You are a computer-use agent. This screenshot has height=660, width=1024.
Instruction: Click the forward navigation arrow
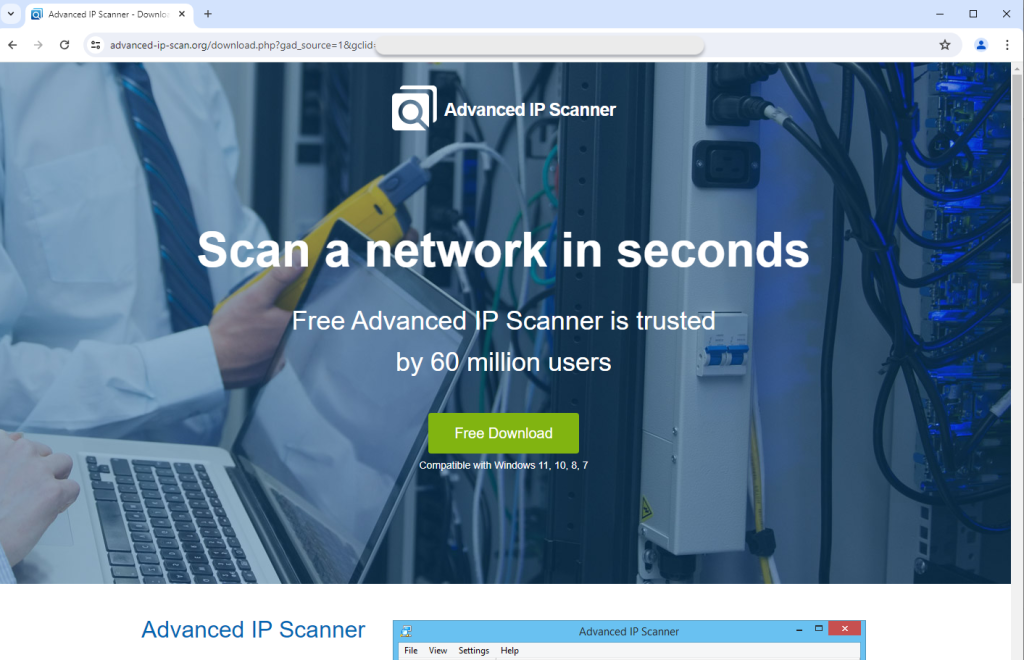[x=39, y=45]
